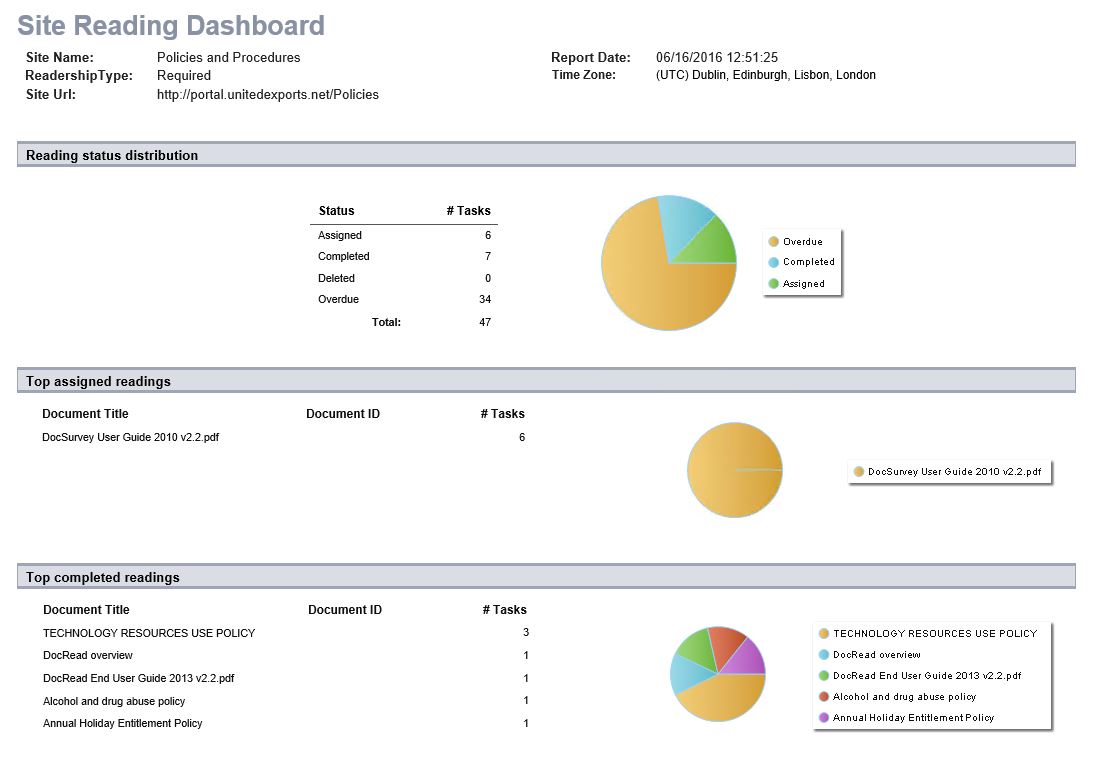Click the blue Completed legend swatch in status chart
This screenshot has height=758, width=1097.
pyautogui.click(x=773, y=262)
